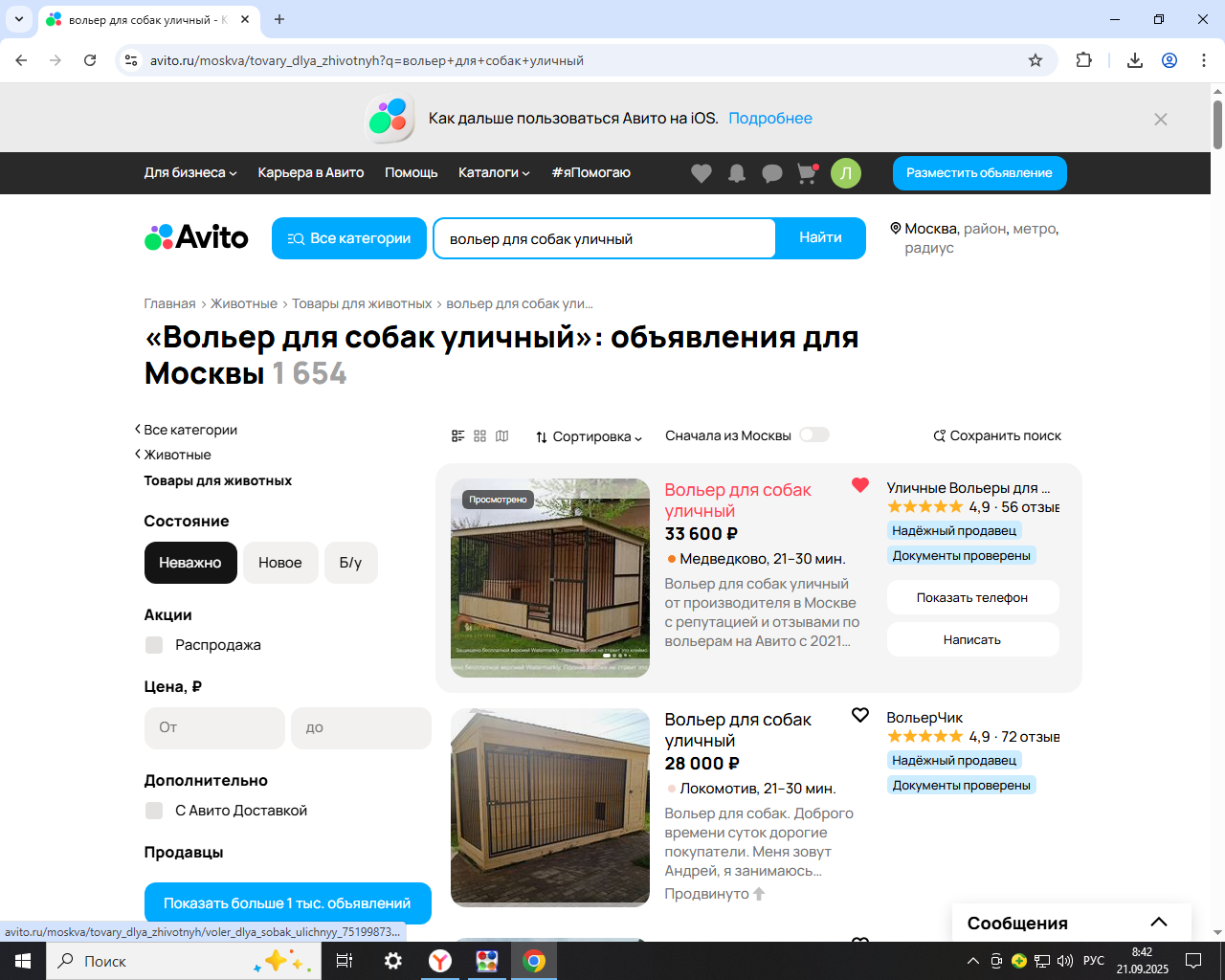Open Settings gear in taskbar
Viewport: 1225px width, 980px height.
[x=393, y=961]
